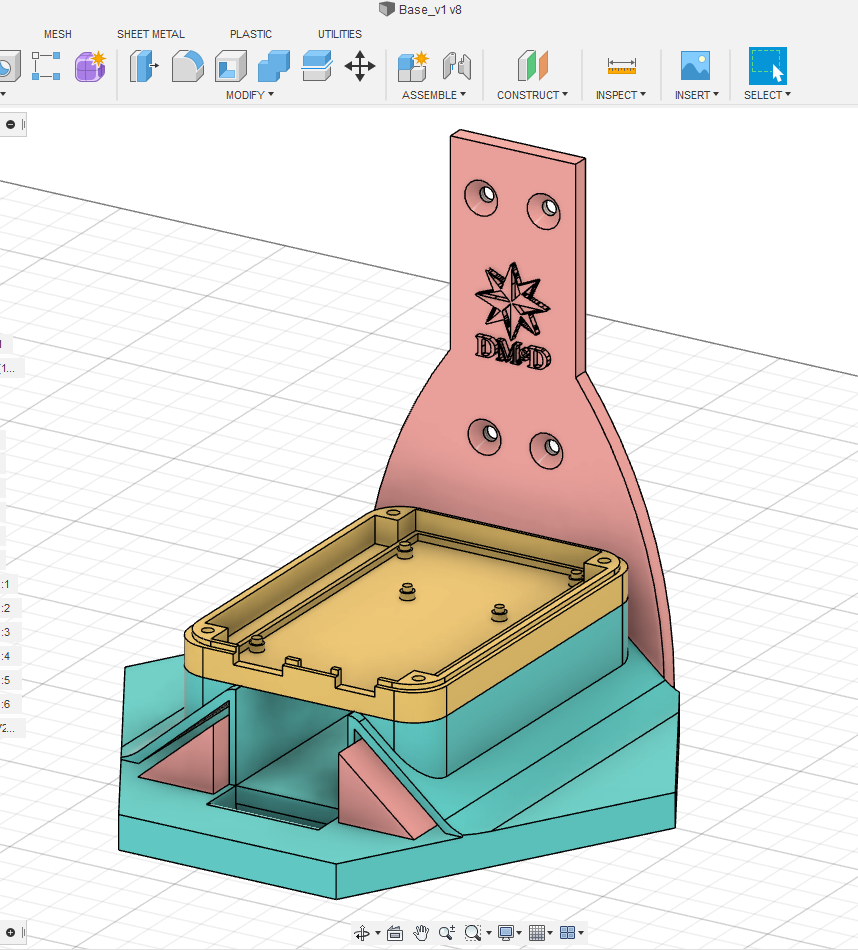Open the PLASTIC tab

[251, 35]
